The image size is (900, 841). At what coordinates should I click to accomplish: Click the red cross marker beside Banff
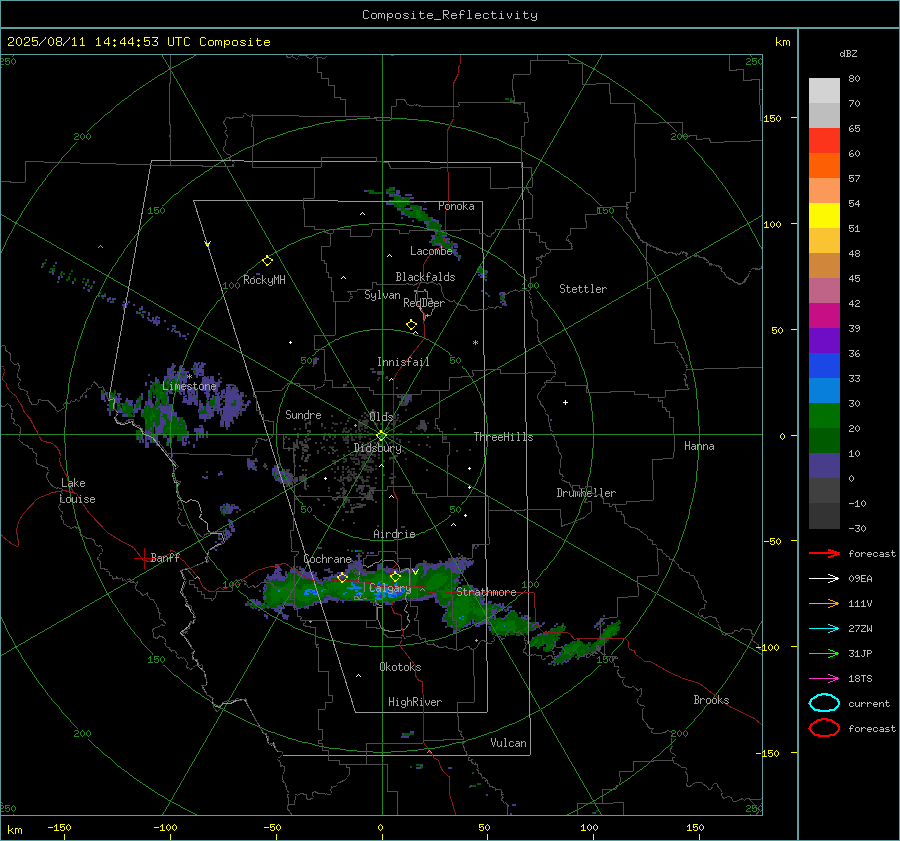(x=143, y=558)
